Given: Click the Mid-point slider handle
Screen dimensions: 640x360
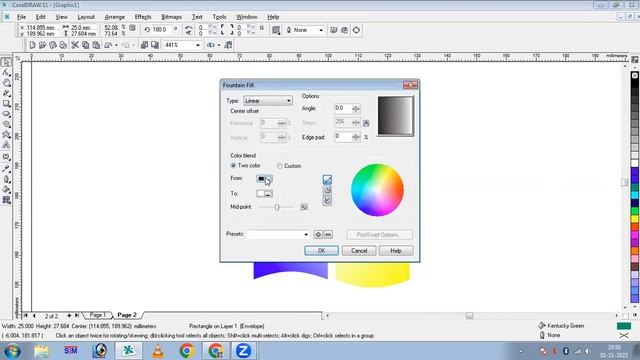Looking at the screenshot, I should tap(277, 207).
